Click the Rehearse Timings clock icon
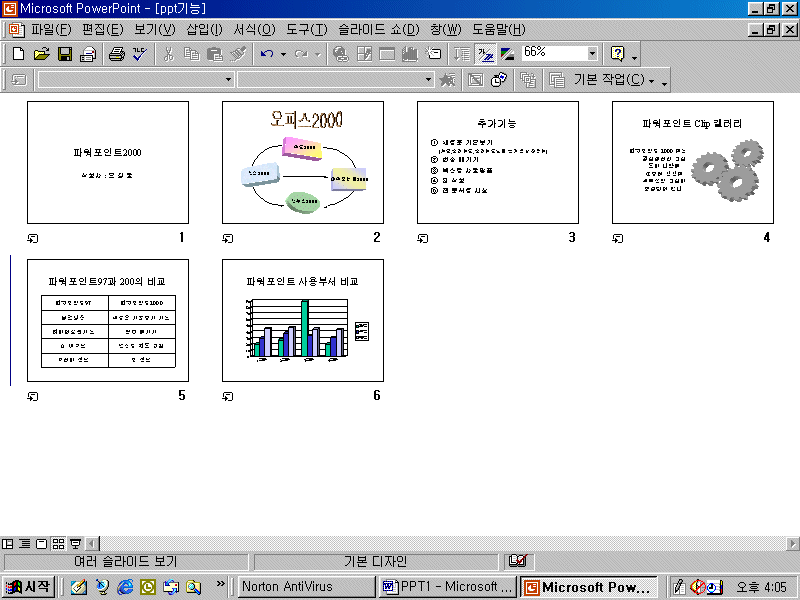800x600 pixels. pos(498,80)
